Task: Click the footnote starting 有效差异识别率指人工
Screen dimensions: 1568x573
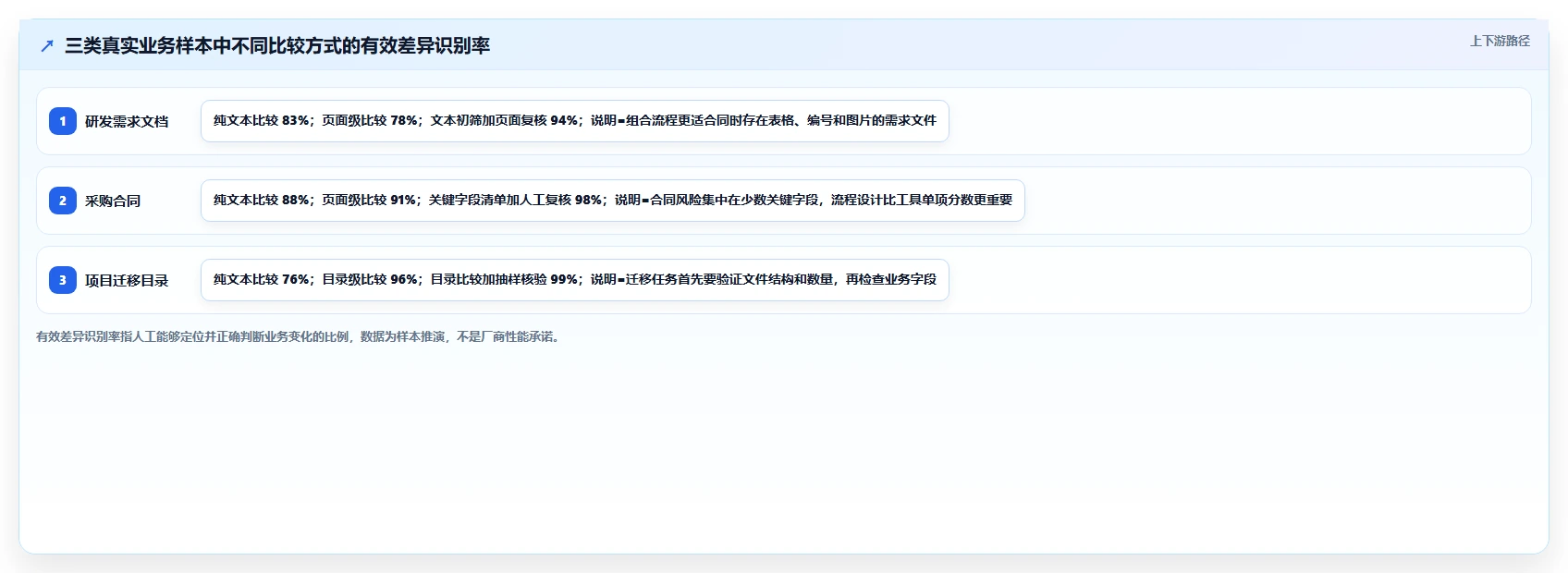Action: pos(300,336)
